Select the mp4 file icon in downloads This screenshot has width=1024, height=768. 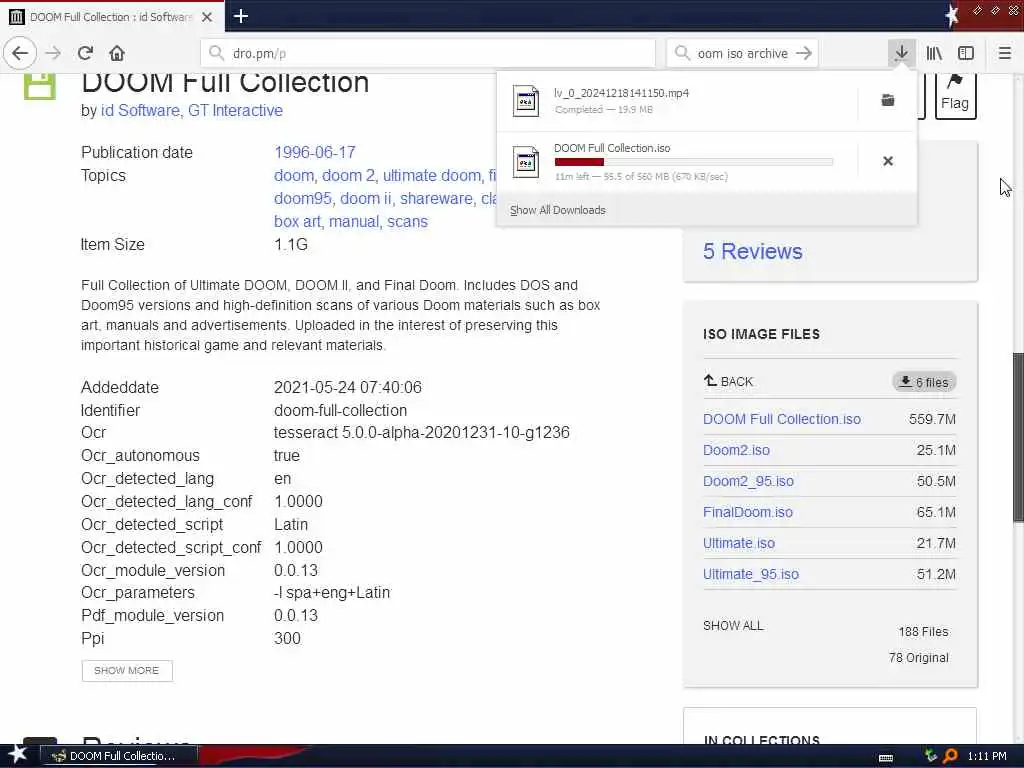pos(526,101)
